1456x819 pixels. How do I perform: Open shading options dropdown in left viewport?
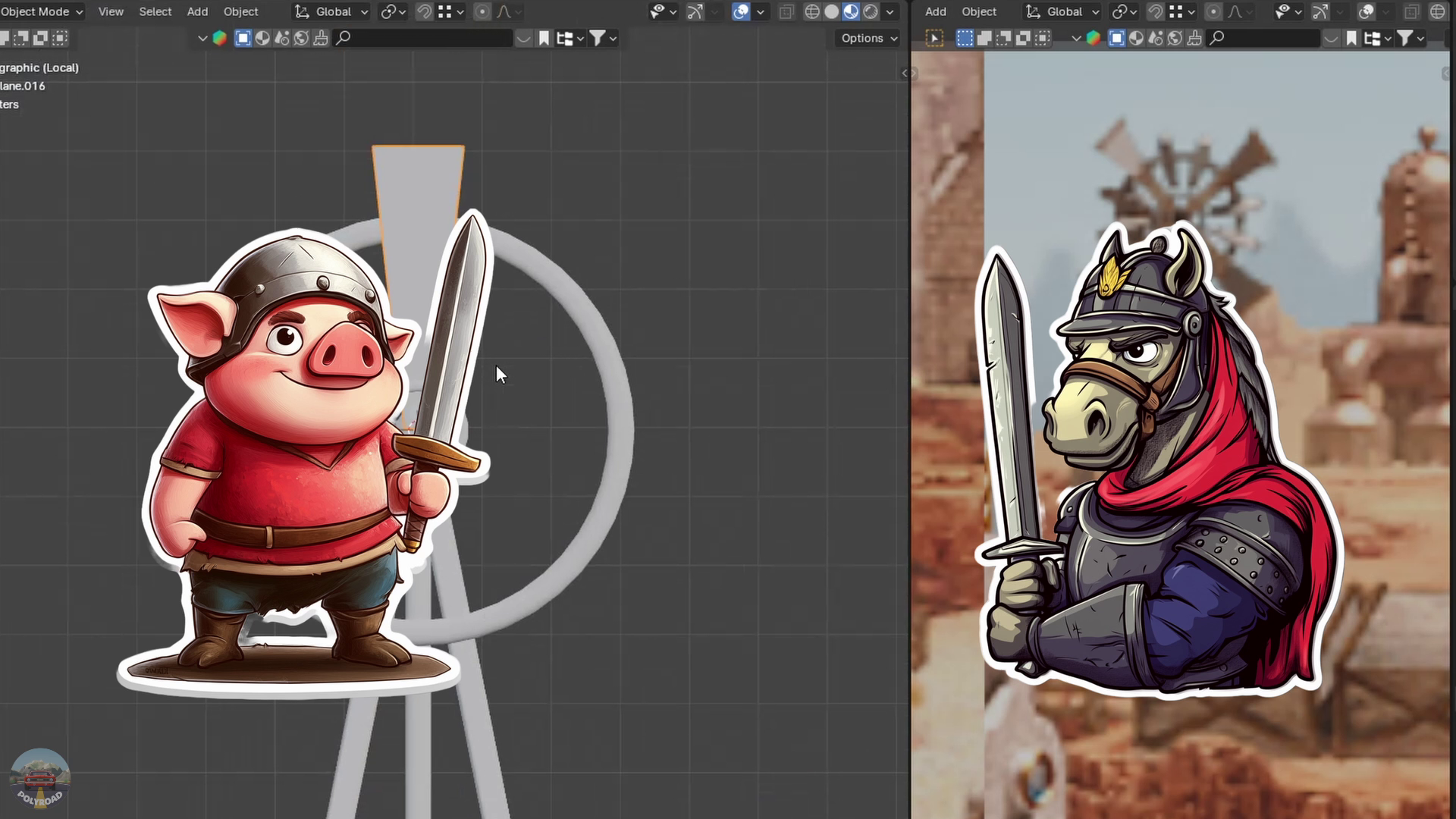pos(890,12)
